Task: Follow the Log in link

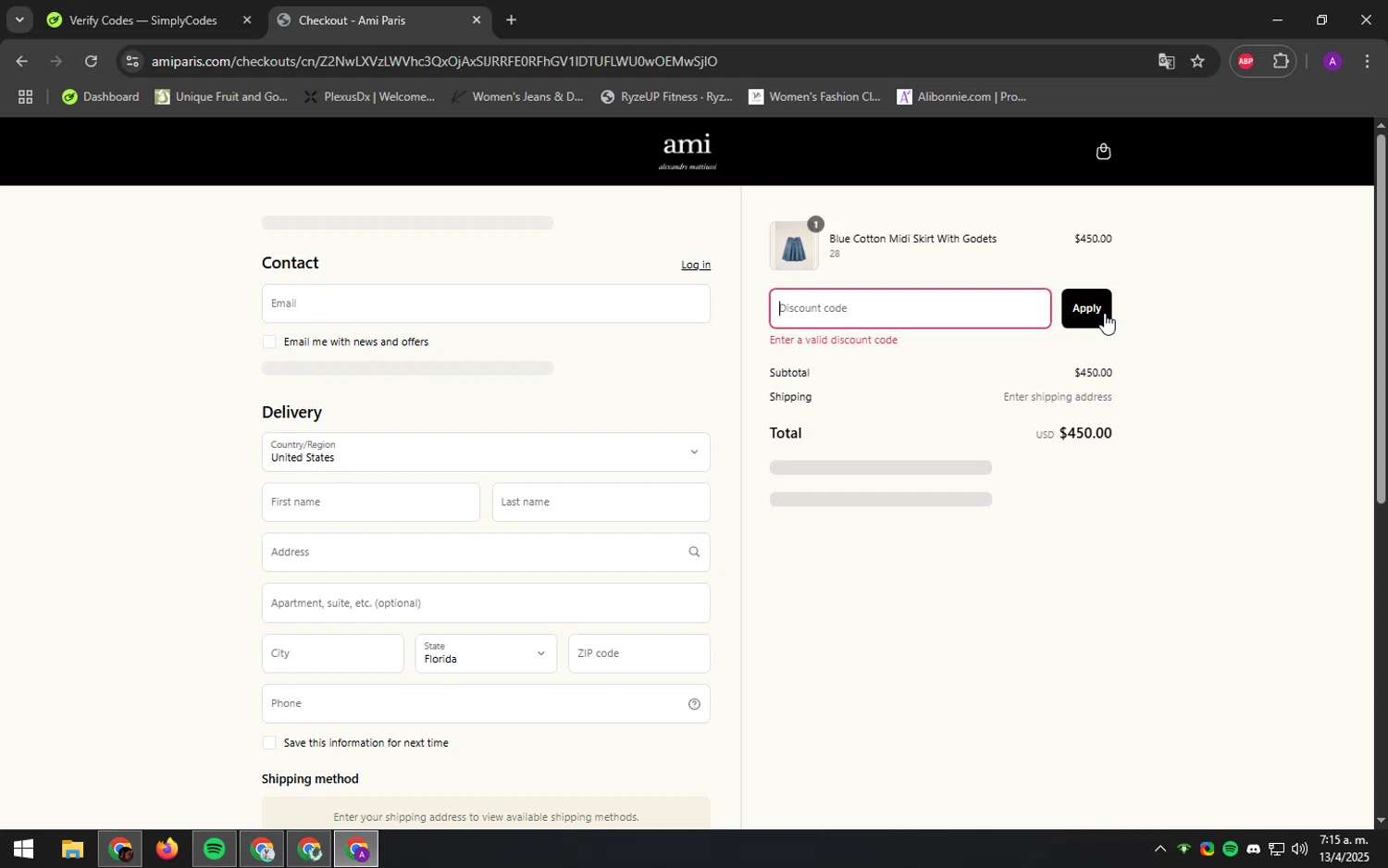Action: [x=696, y=265]
